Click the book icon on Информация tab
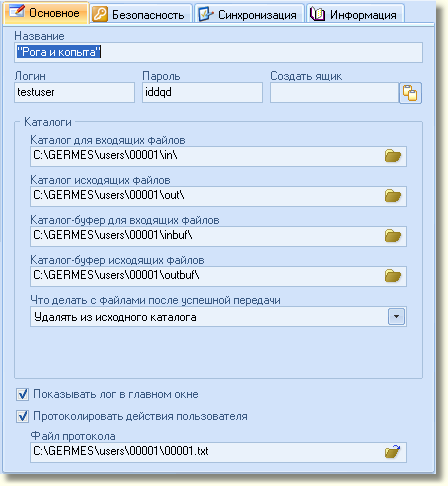Viewport: 448px width, 486px height. click(x=317, y=14)
